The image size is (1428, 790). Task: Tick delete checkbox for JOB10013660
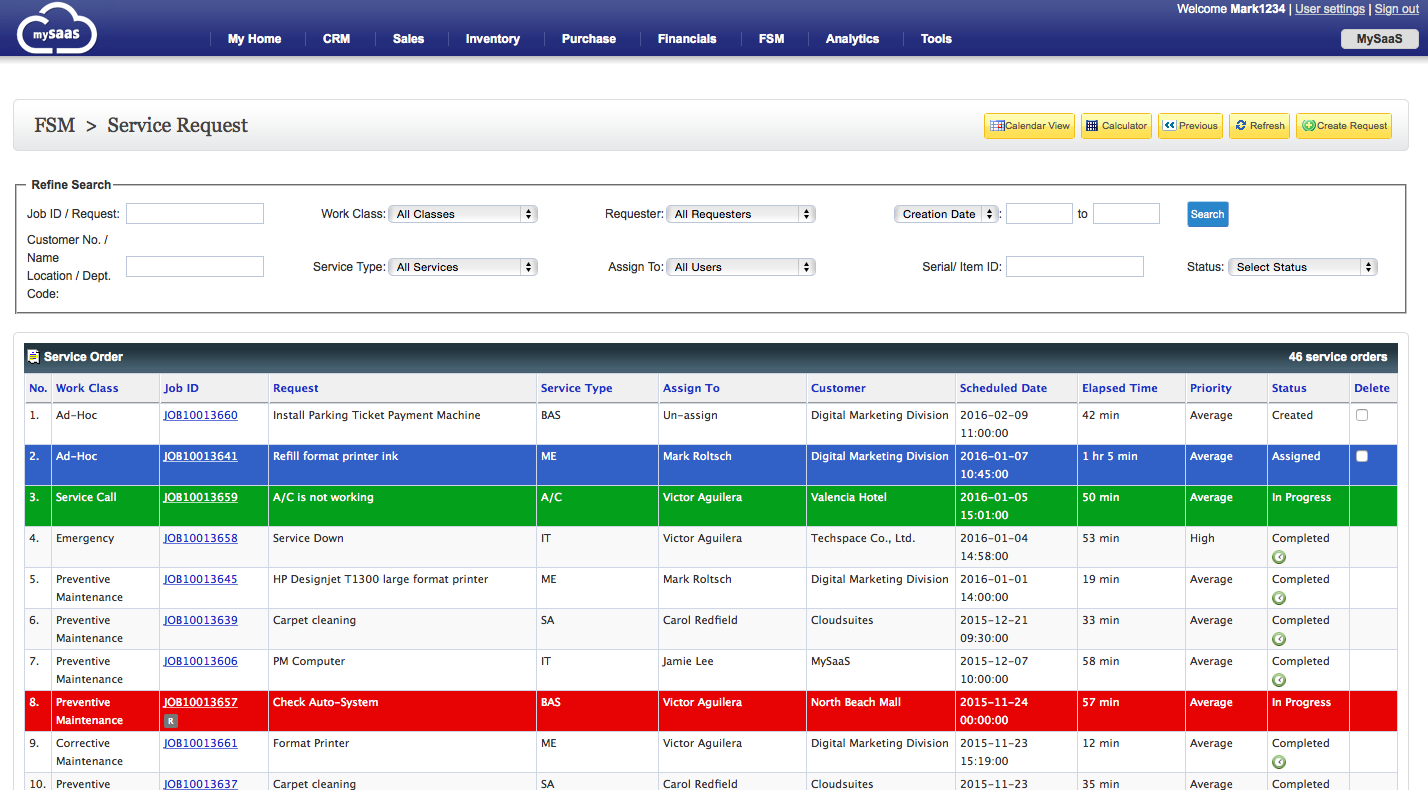(1362, 415)
